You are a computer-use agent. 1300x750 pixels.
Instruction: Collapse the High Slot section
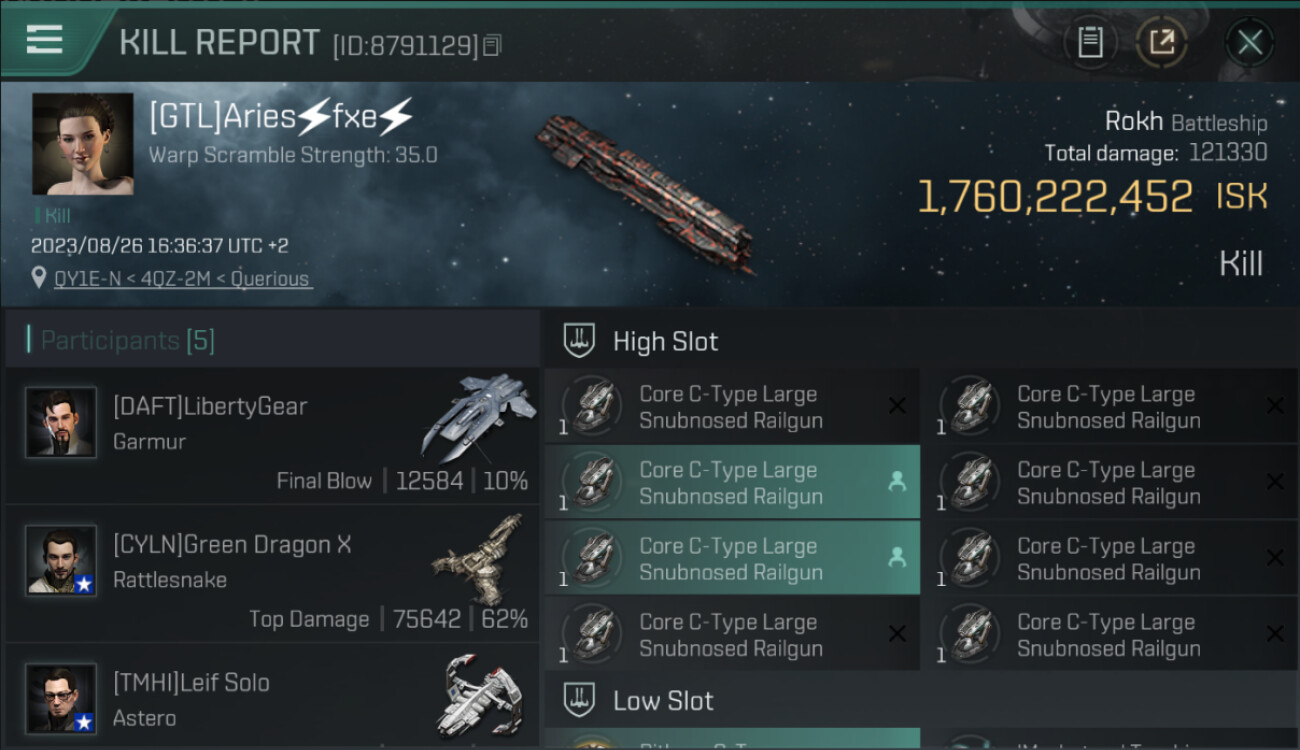pyautogui.click(x=665, y=342)
